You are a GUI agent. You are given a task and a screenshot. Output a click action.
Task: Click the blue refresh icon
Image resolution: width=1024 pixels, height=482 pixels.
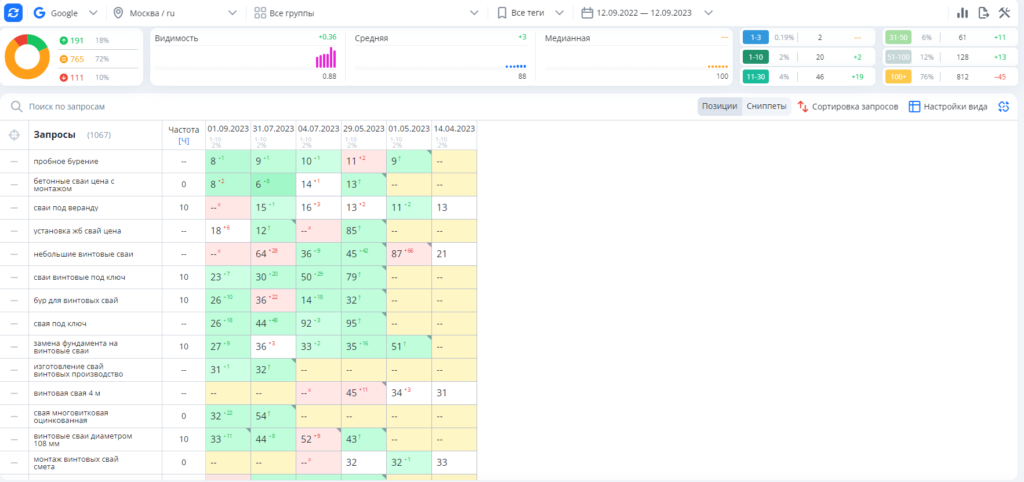[13, 12]
